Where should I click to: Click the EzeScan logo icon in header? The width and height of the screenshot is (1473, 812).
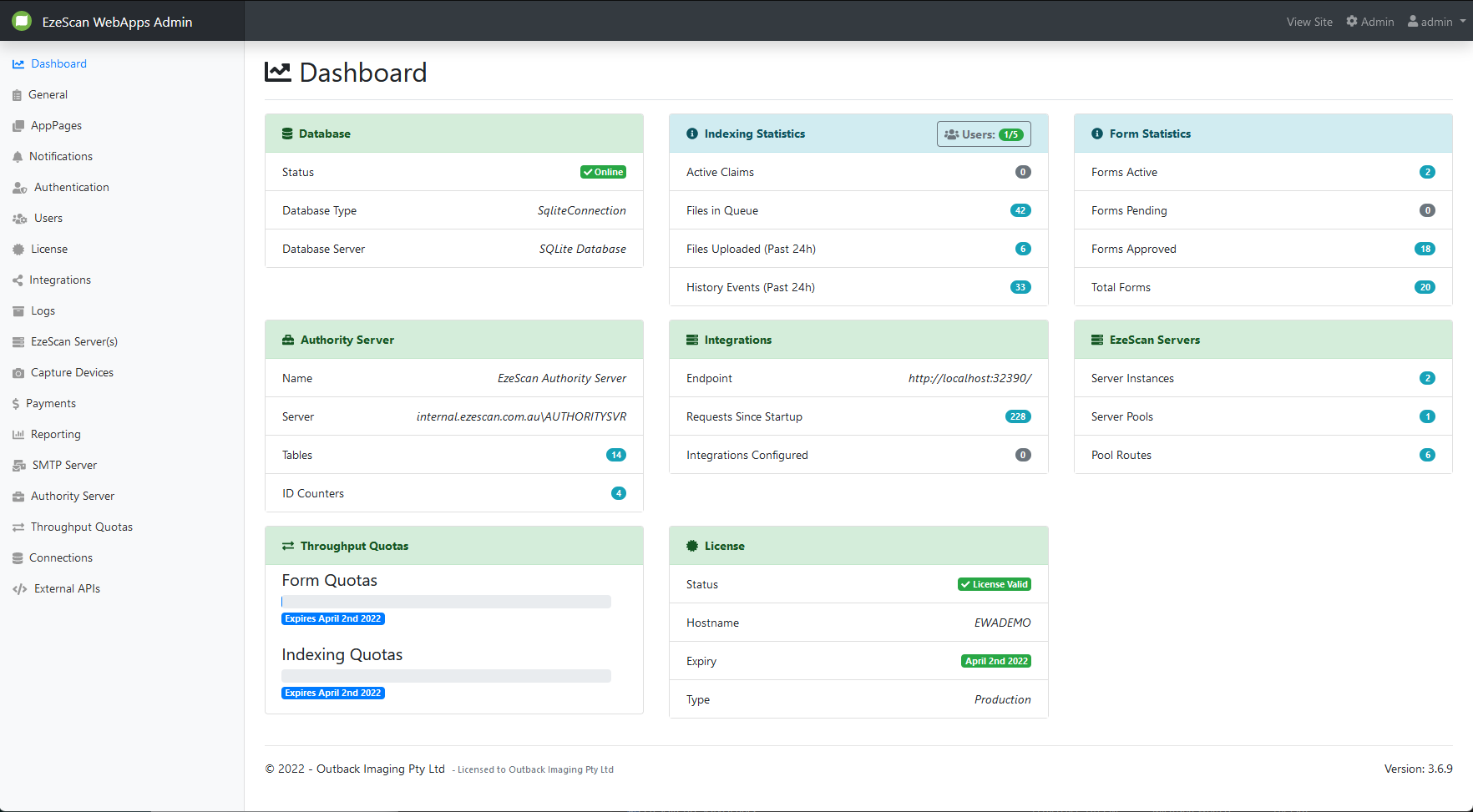(22, 21)
